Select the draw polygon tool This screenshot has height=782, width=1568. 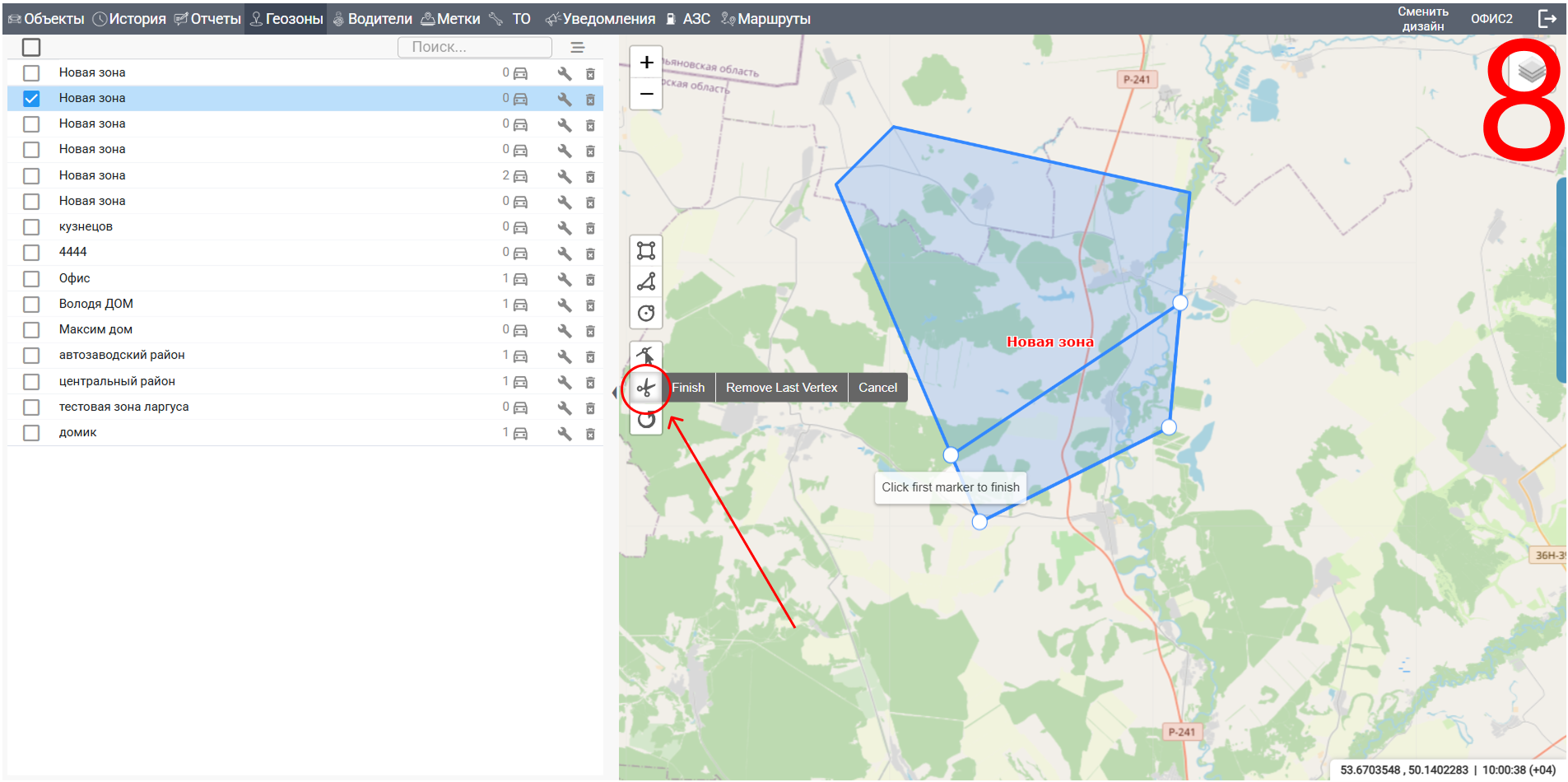646,282
